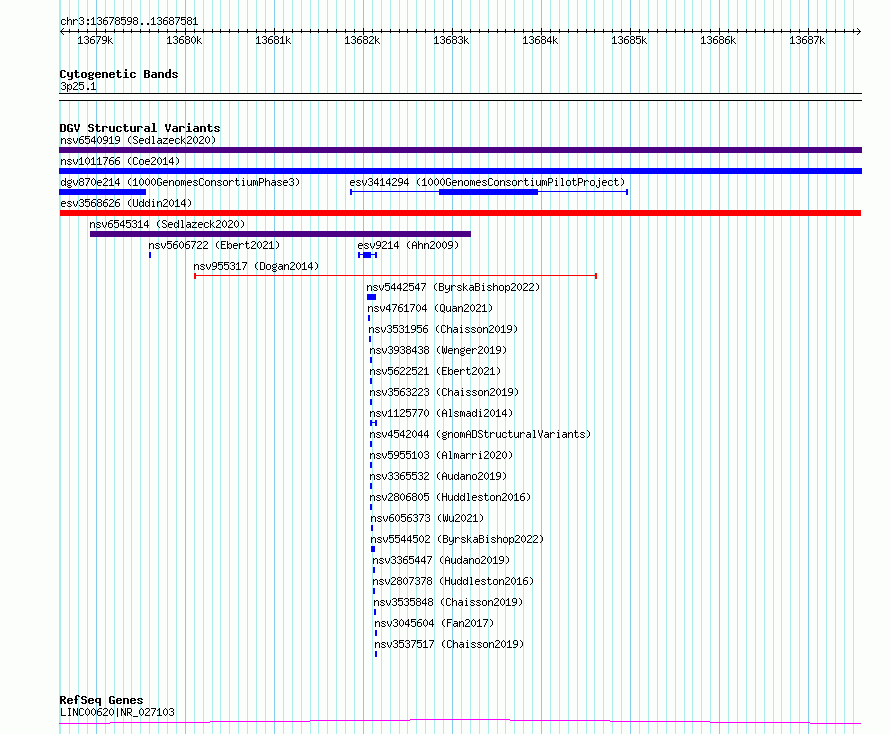Click the 13680k ruler mark

(184, 40)
